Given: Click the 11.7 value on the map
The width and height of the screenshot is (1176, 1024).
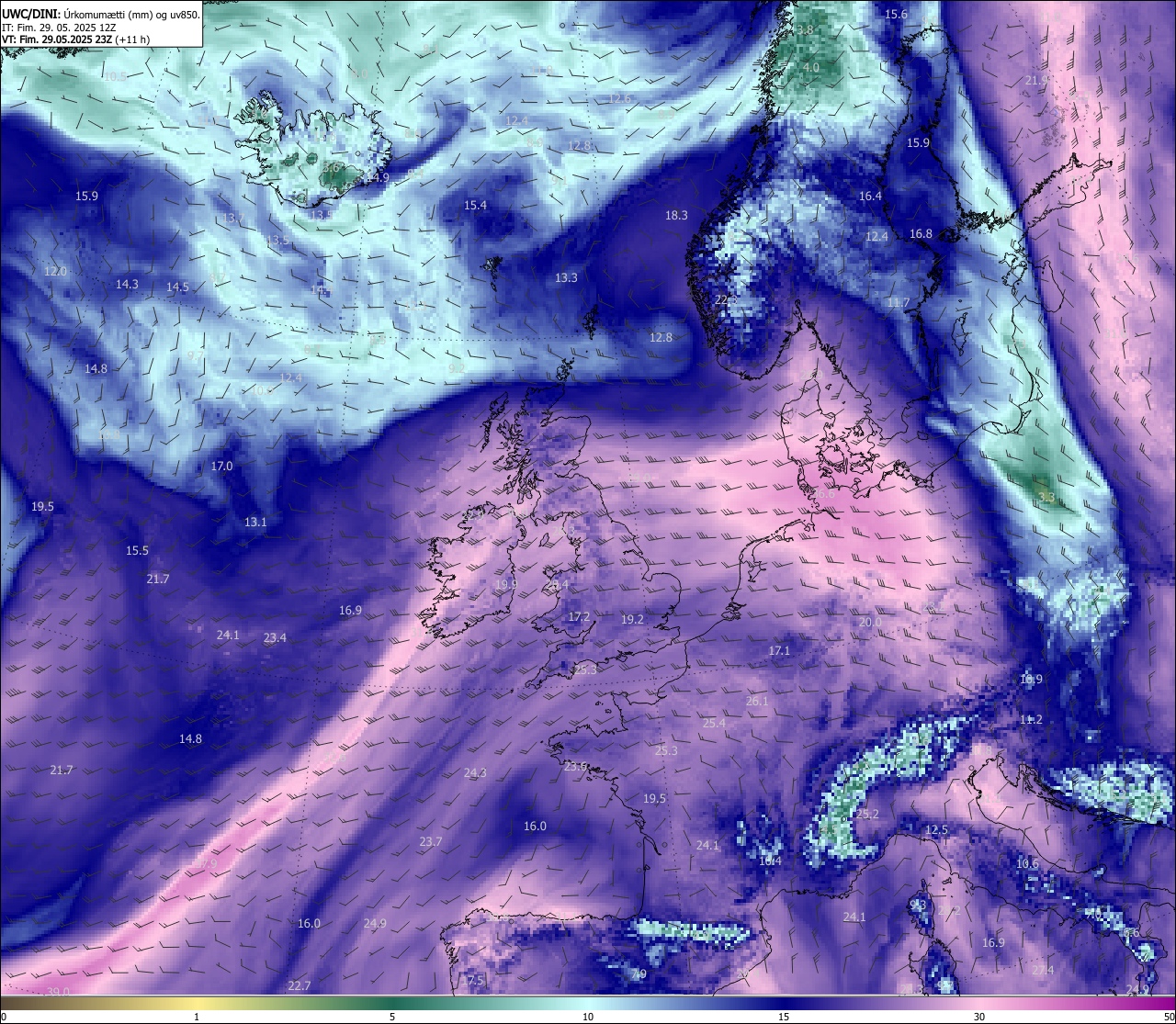Looking at the screenshot, I should pos(899,302).
